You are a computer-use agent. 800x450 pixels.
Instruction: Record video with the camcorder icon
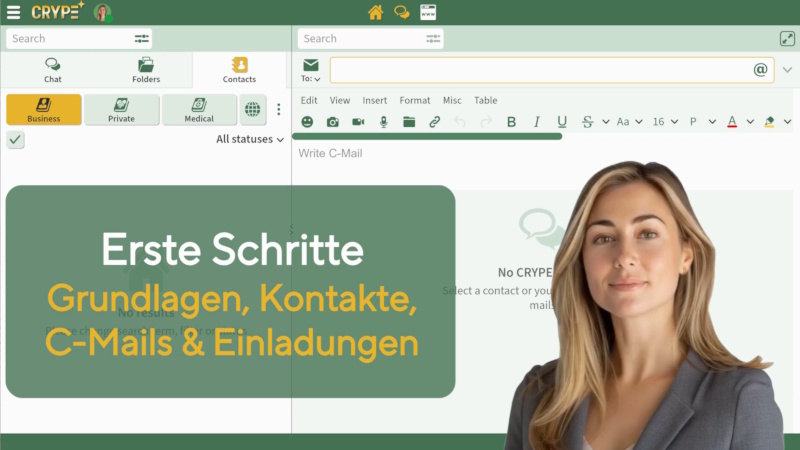tap(358, 122)
